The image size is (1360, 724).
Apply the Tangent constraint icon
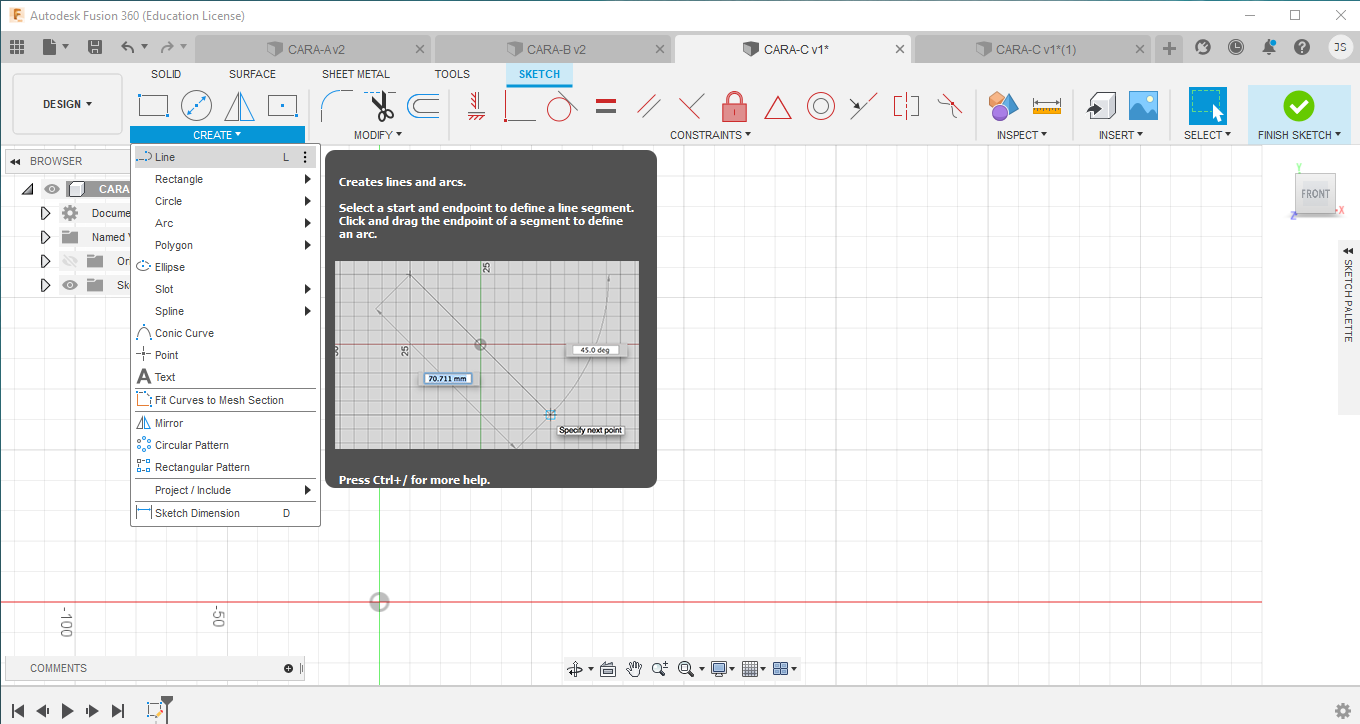coord(562,105)
